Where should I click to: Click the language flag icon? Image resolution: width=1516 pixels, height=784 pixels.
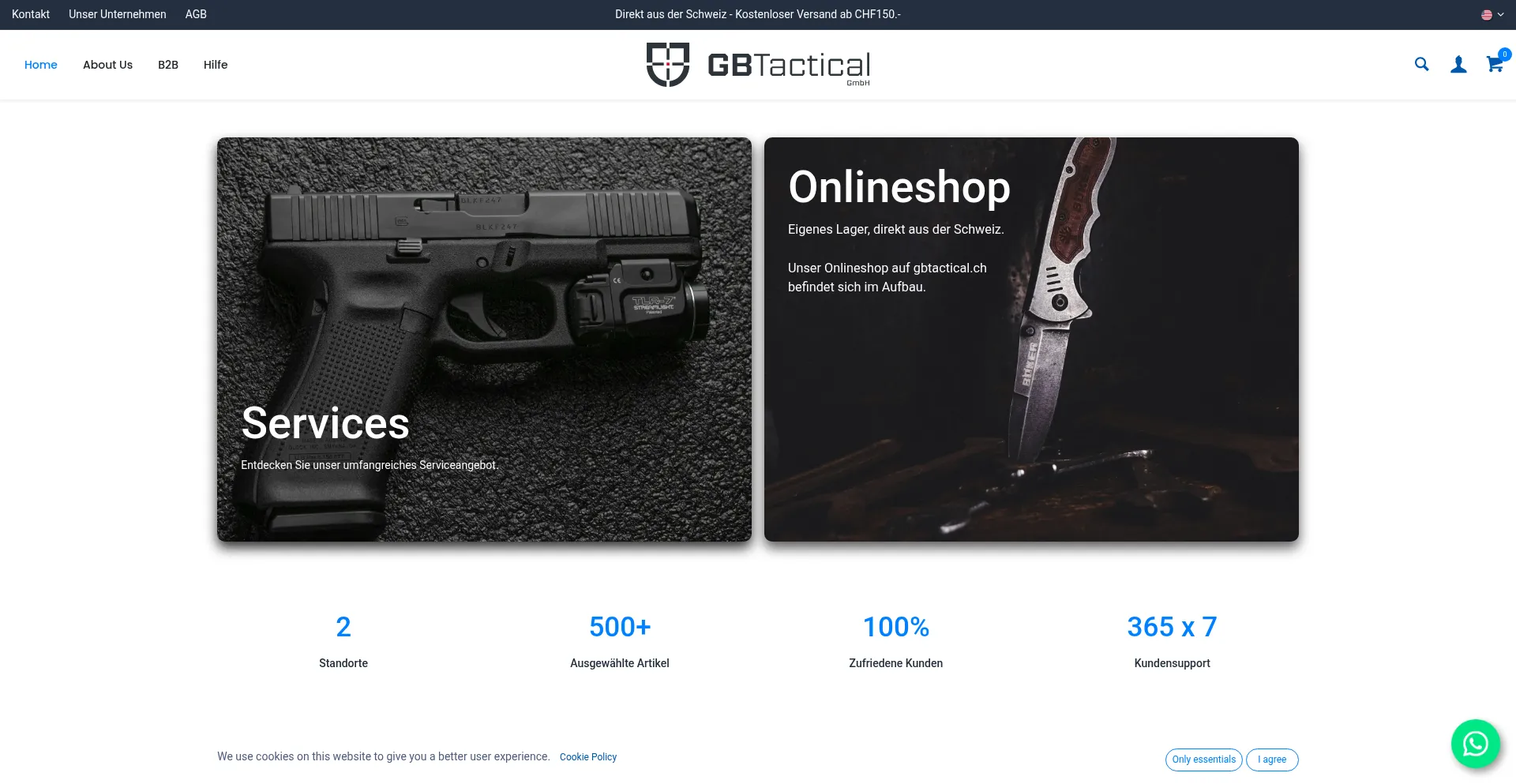click(x=1487, y=14)
